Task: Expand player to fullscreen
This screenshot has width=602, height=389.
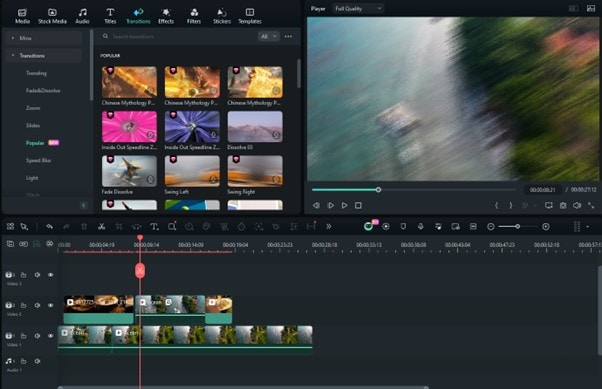Action: pos(591,205)
